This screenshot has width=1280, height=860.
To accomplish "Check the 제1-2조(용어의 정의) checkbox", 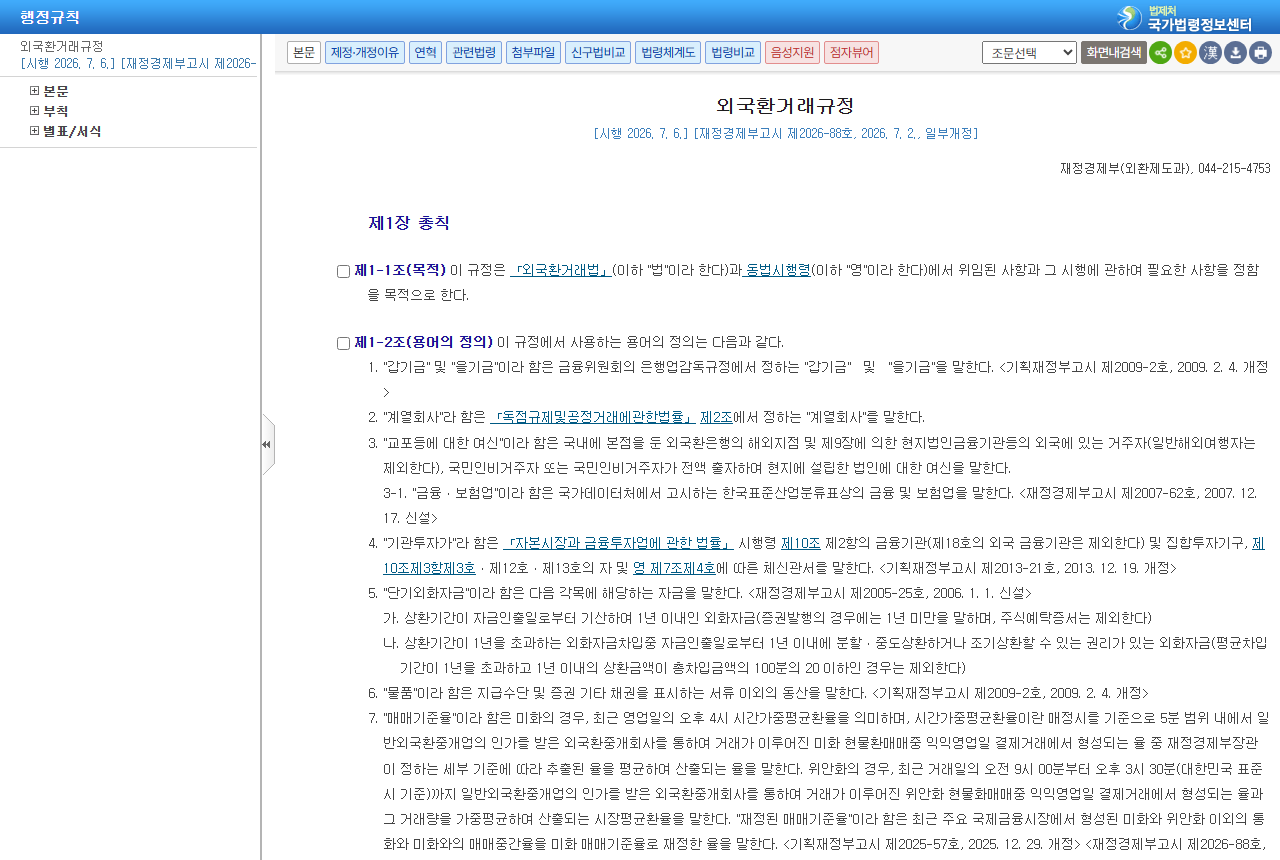I will [x=343, y=343].
